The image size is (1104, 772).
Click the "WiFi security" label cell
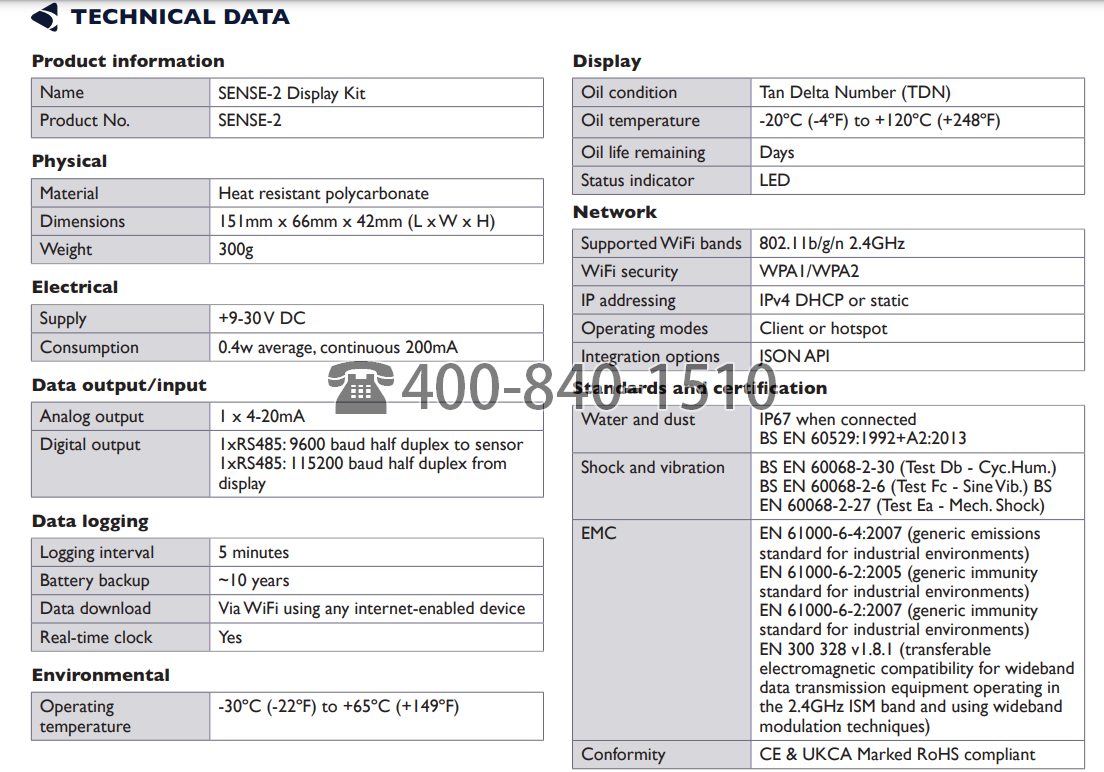(x=662, y=271)
